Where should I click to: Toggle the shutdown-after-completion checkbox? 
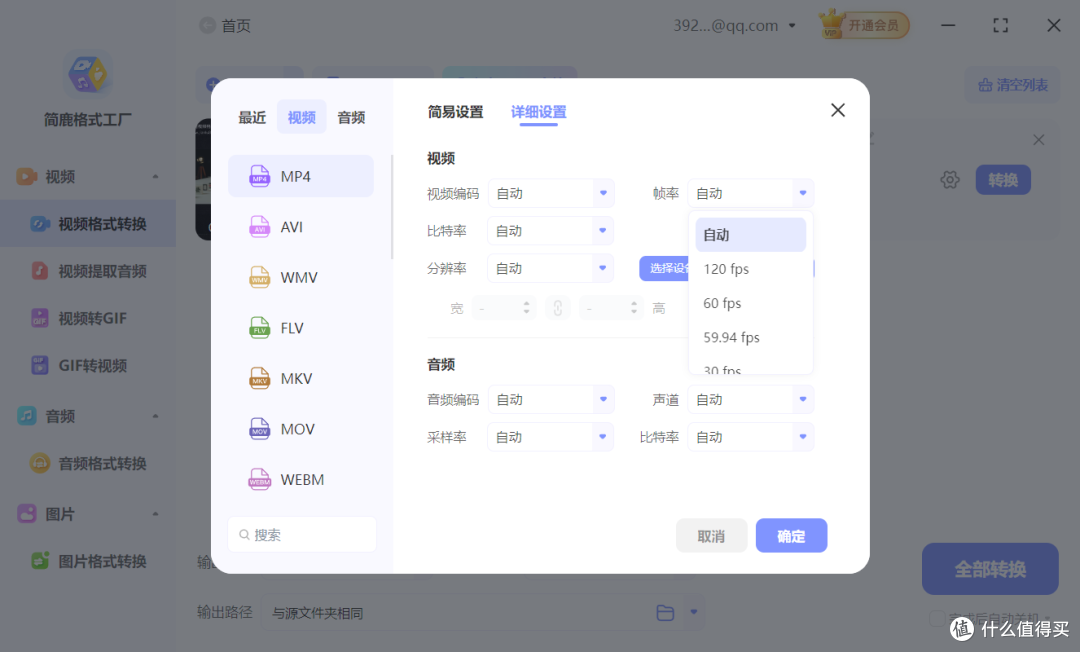pos(937,618)
